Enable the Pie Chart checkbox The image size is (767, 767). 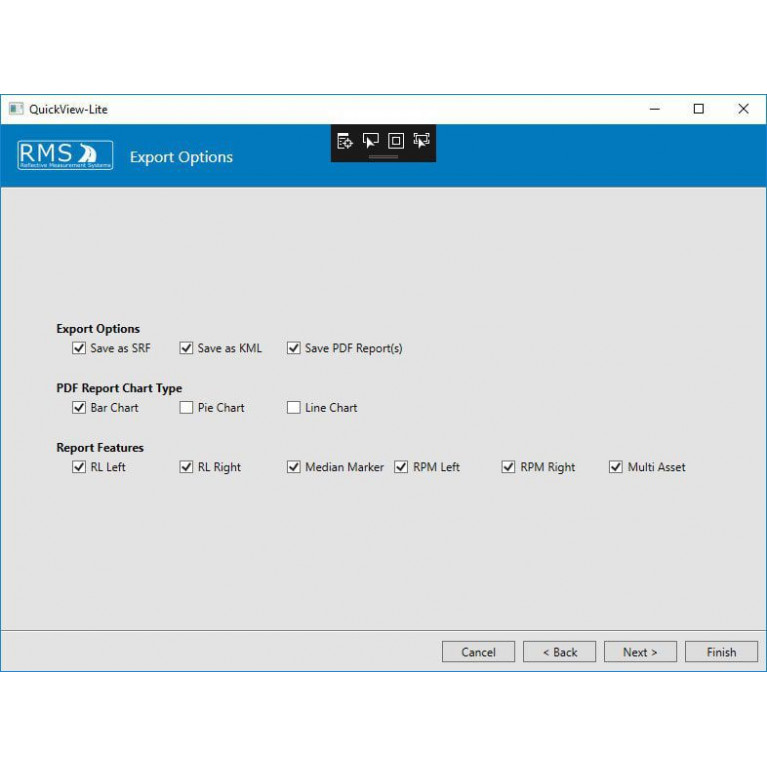click(186, 408)
